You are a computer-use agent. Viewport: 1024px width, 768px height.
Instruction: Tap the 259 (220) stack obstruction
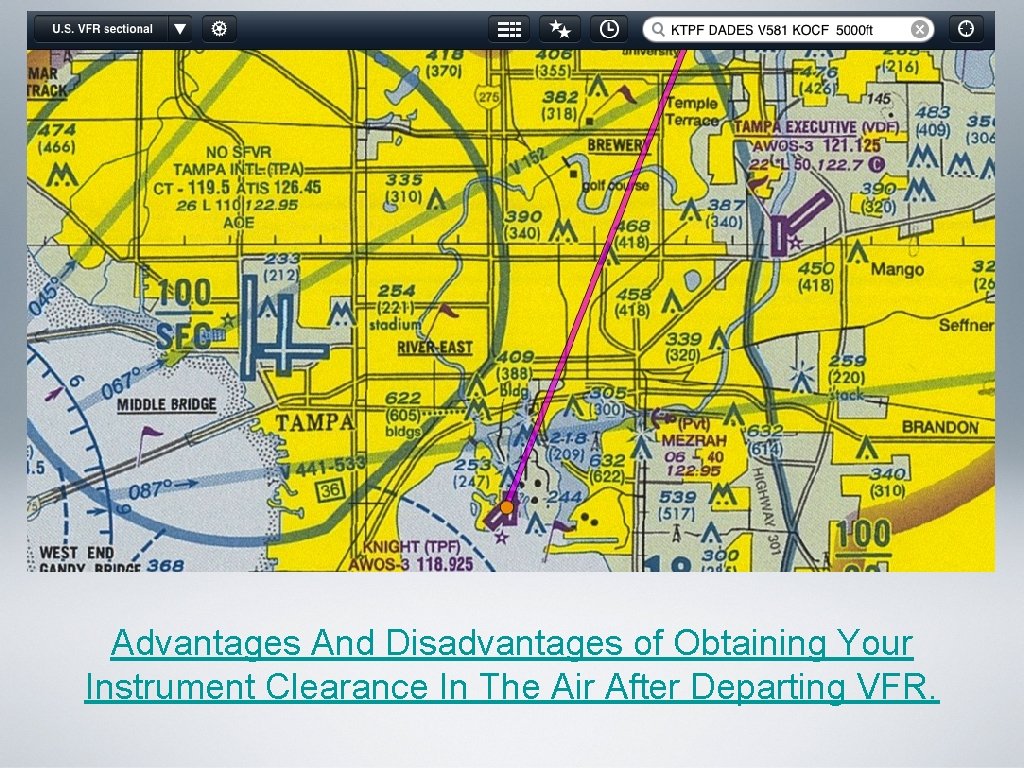click(x=848, y=377)
